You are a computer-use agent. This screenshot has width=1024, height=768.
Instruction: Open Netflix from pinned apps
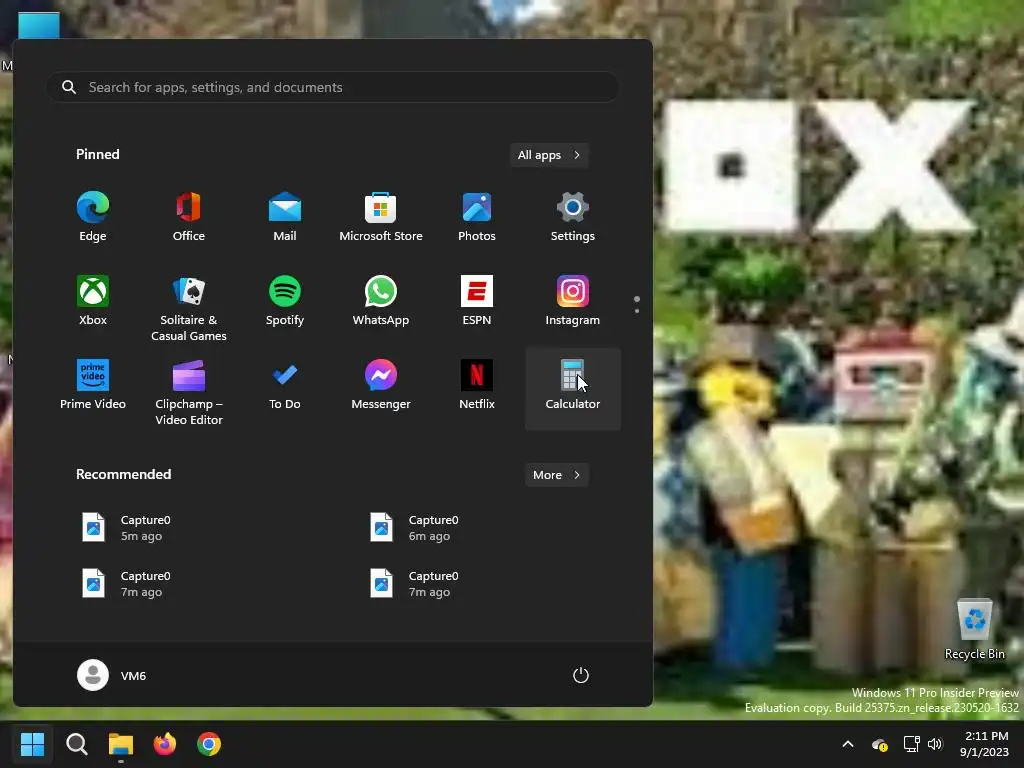pos(477,385)
